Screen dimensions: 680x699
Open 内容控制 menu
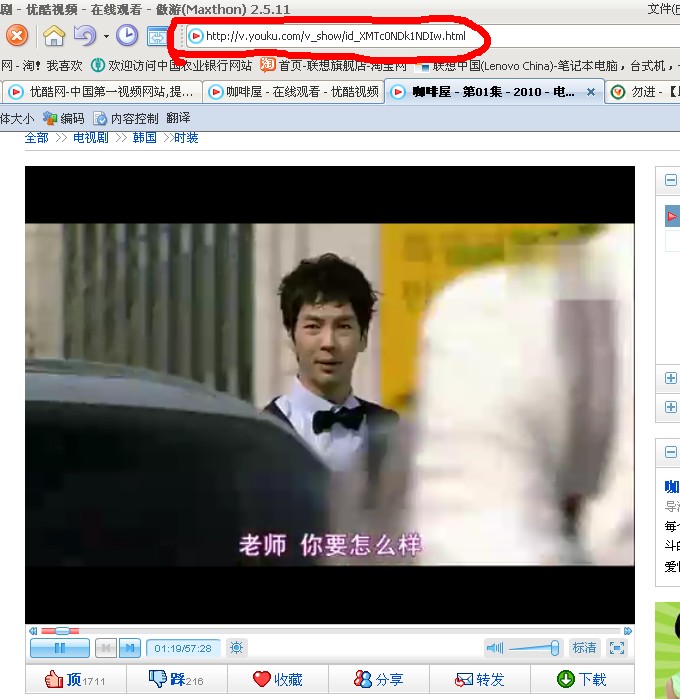pyautogui.click(x=126, y=118)
